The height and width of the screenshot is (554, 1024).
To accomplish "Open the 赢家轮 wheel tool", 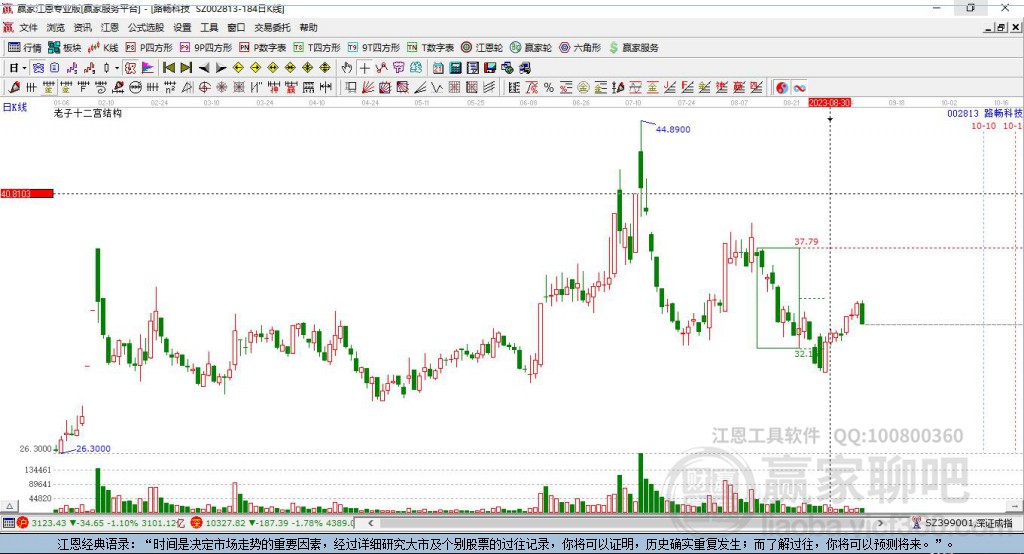I will [x=531, y=48].
